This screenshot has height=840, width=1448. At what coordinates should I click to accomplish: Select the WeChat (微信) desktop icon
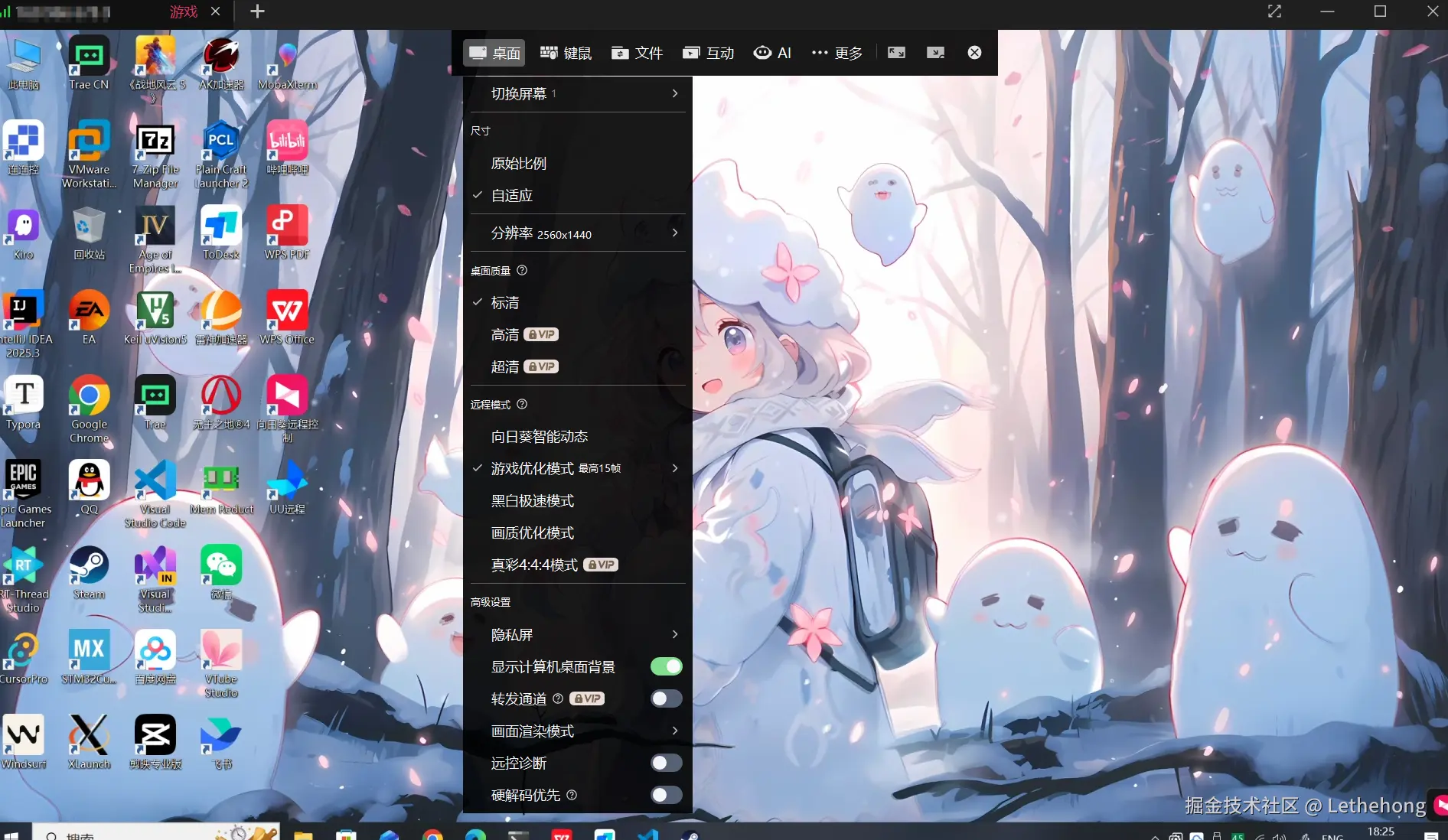pos(221,572)
